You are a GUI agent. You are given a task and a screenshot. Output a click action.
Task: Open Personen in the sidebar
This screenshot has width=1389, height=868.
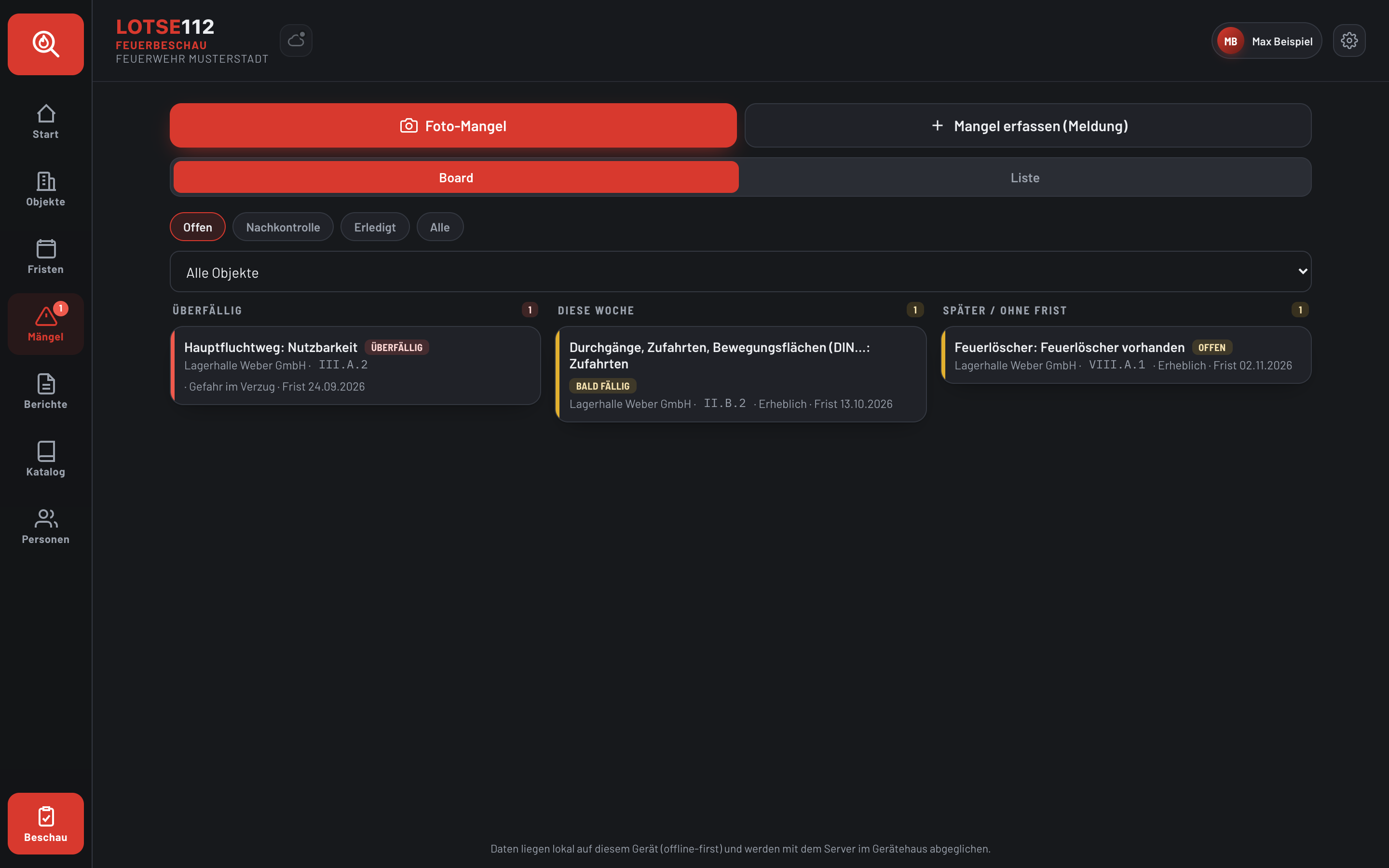pyautogui.click(x=45, y=527)
